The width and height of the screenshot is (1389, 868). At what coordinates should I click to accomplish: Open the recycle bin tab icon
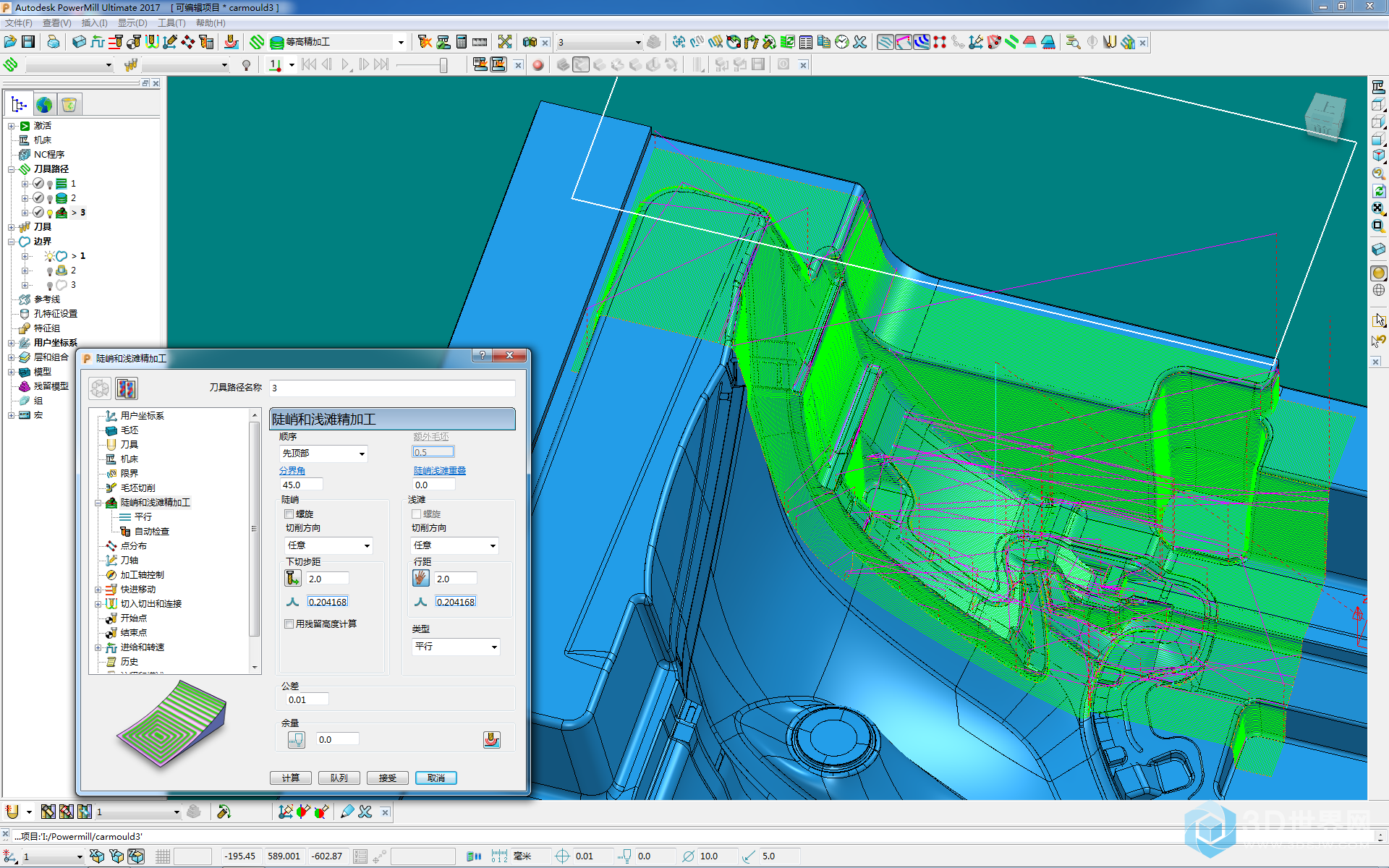click(69, 105)
